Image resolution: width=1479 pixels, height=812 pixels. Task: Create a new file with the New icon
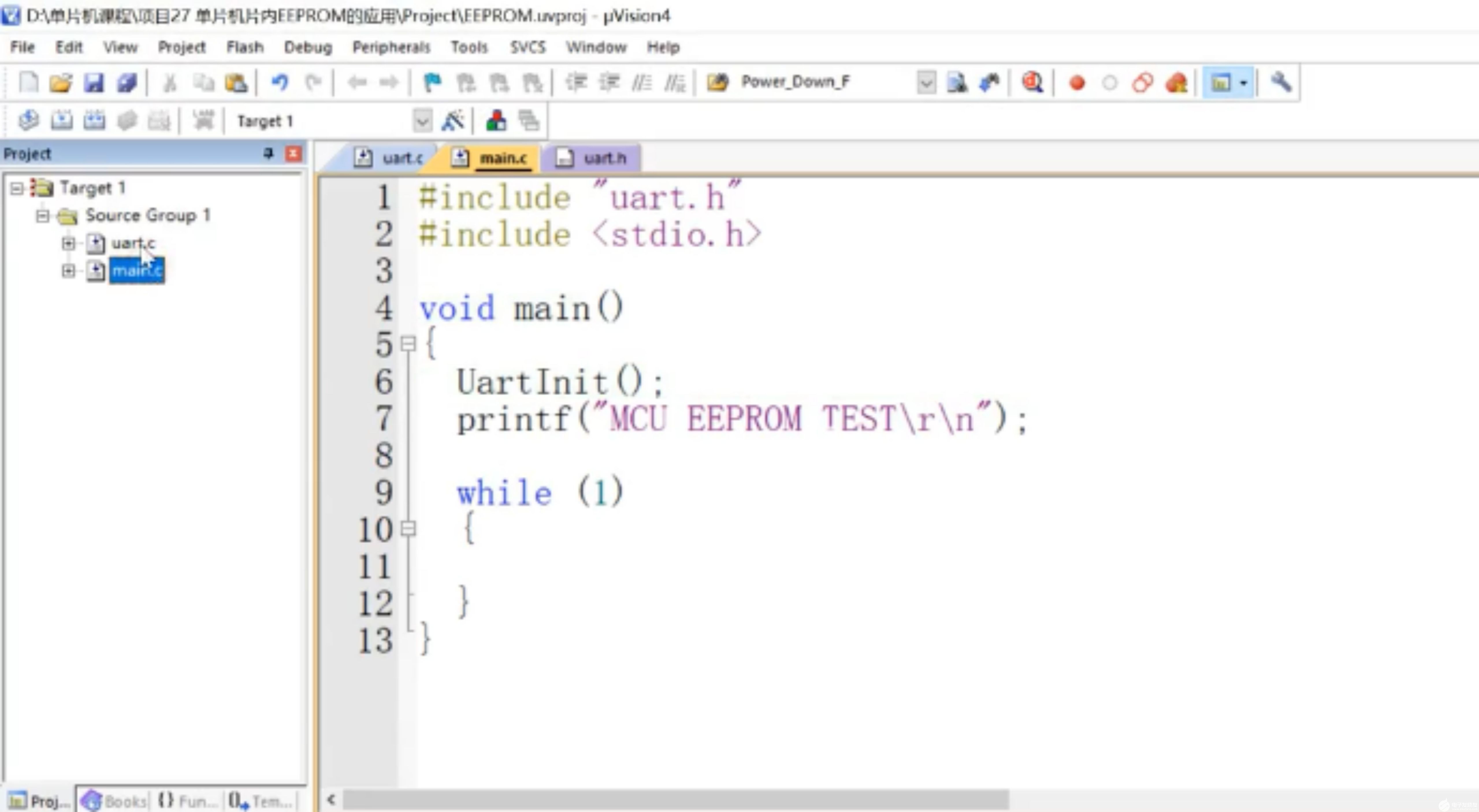tap(28, 83)
